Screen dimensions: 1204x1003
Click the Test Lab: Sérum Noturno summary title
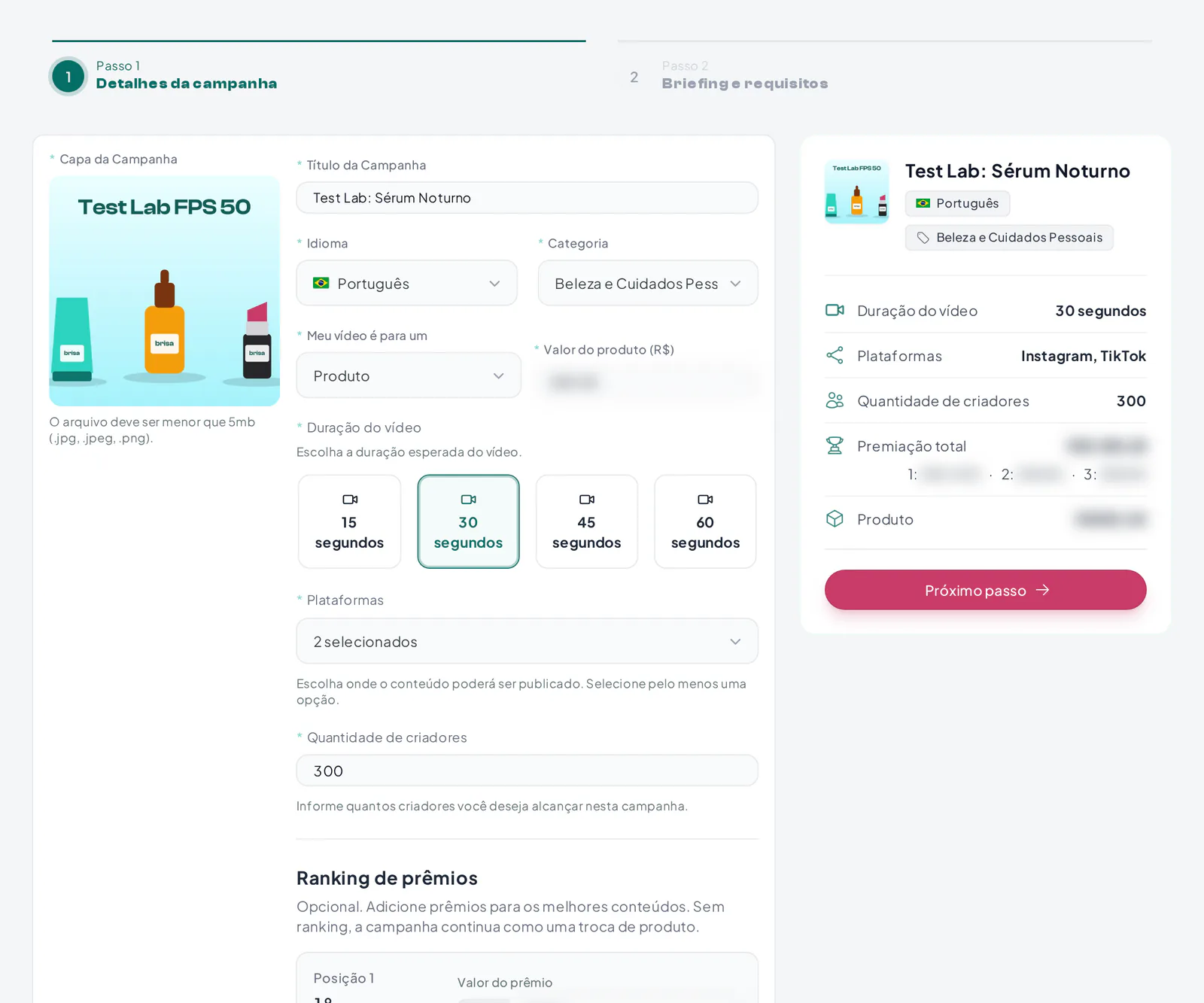coord(1017,171)
